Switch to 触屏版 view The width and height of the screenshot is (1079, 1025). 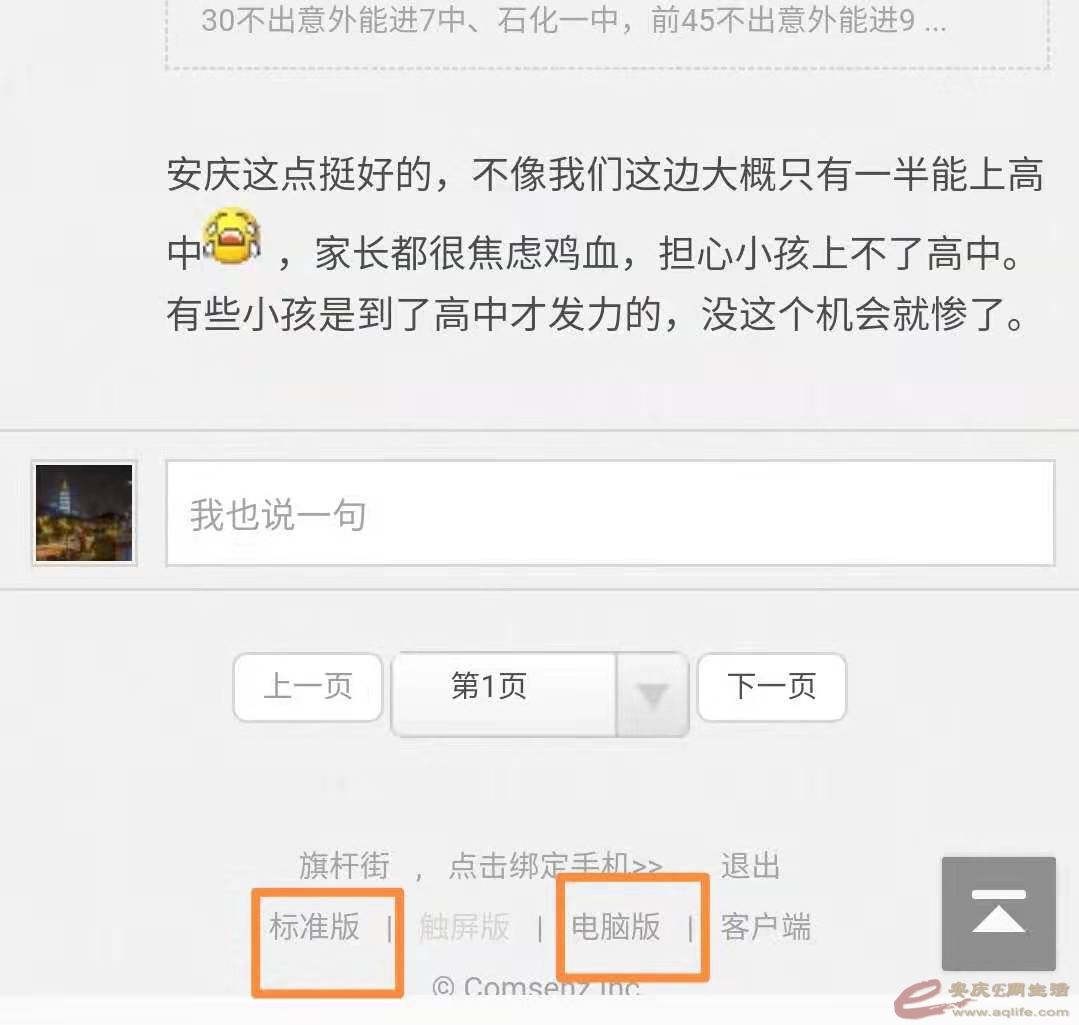464,926
